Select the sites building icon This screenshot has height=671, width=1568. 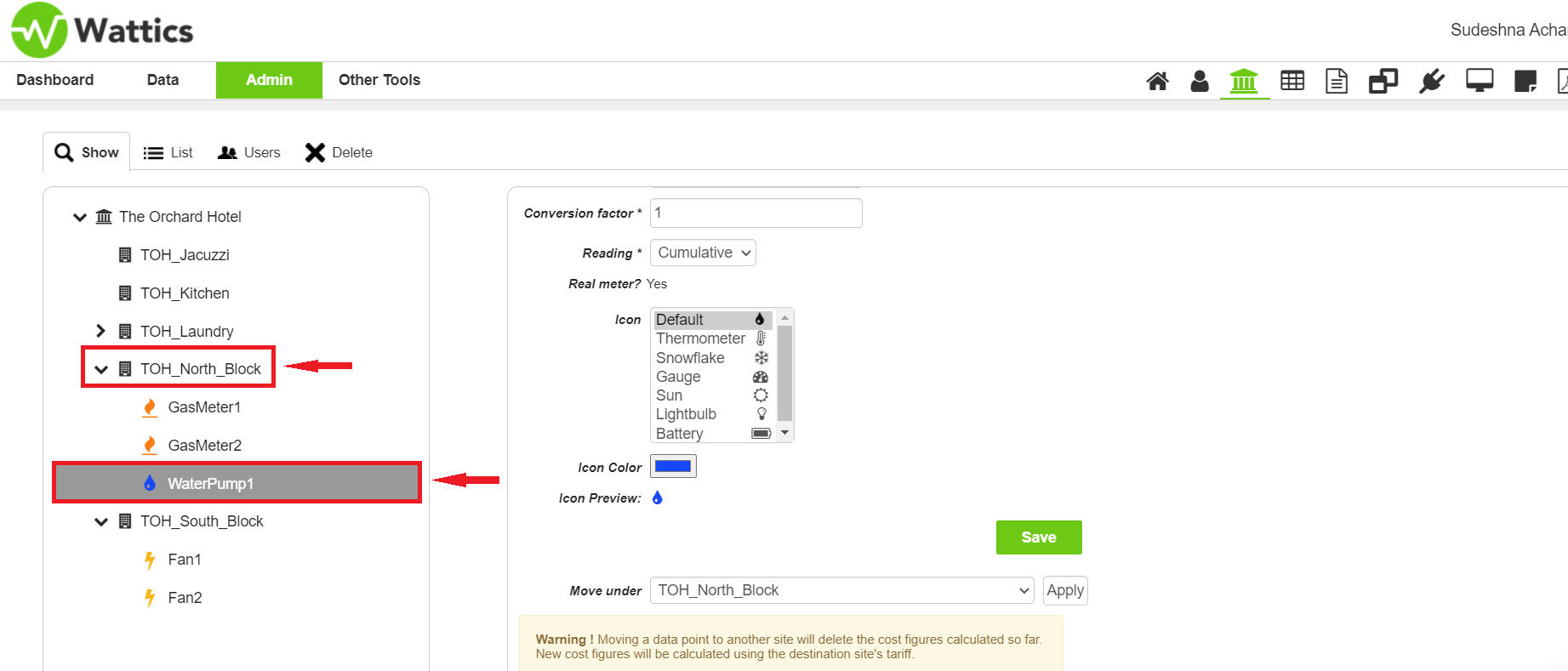pos(1244,82)
